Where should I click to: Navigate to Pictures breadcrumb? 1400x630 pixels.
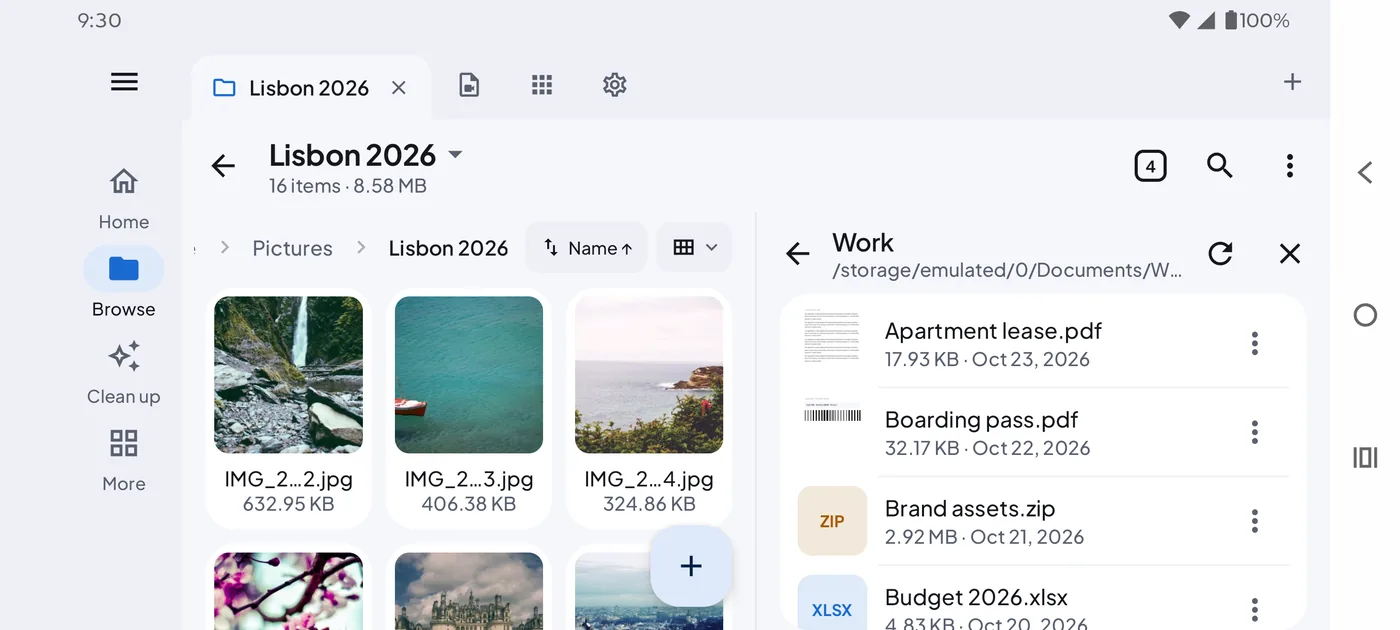click(x=292, y=248)
